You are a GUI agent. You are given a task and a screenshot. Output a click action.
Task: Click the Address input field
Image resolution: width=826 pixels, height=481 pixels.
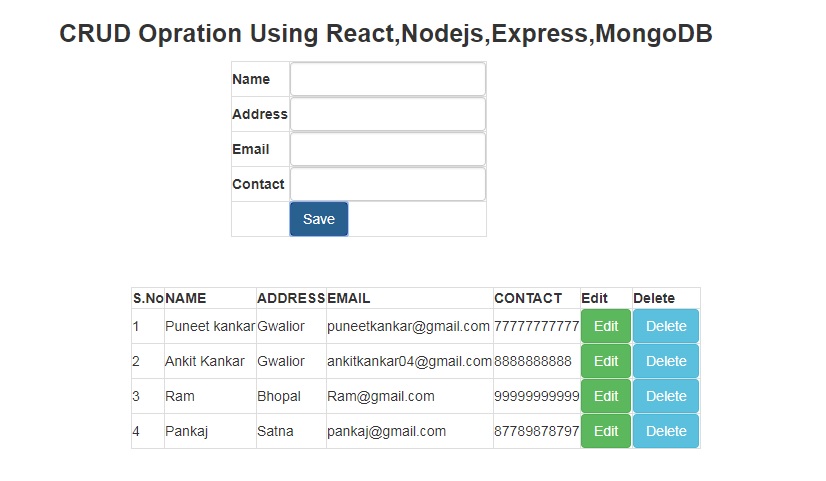[x=387, y=114]
